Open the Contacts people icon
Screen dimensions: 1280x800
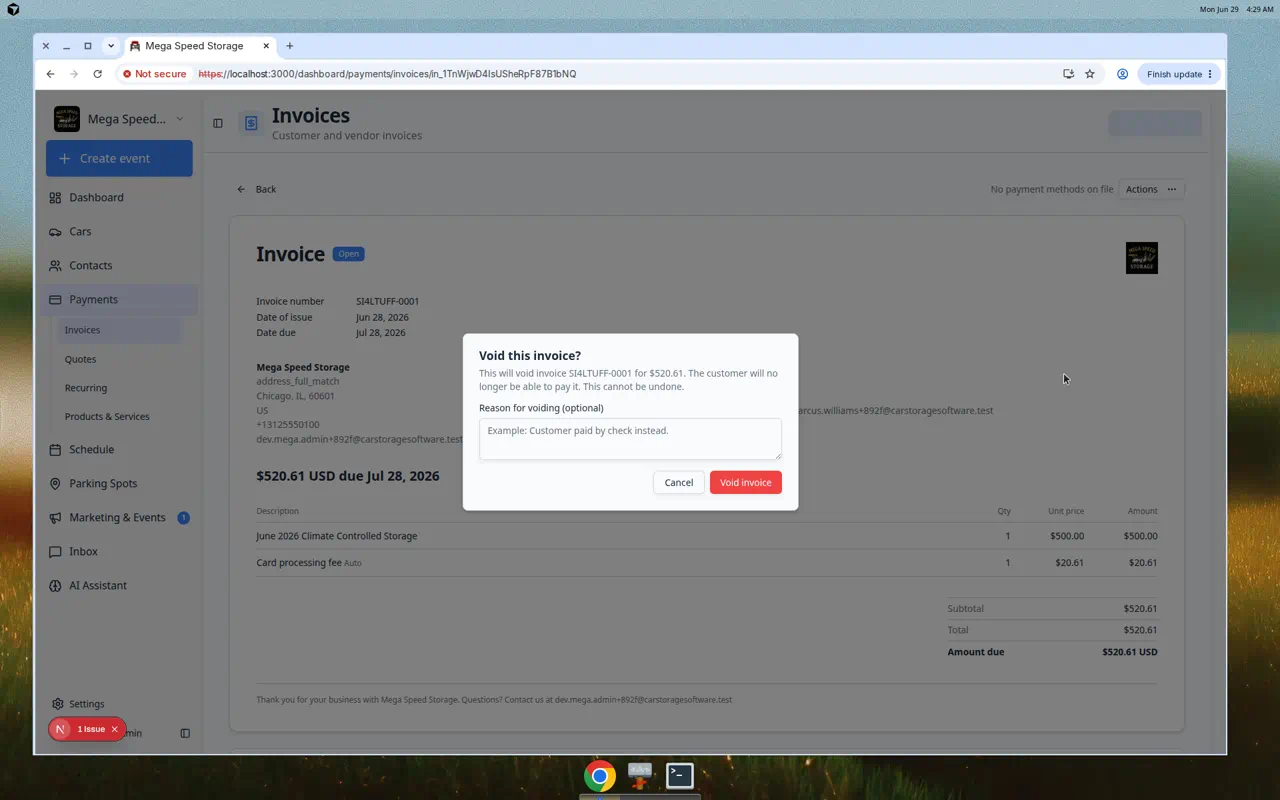55,266
